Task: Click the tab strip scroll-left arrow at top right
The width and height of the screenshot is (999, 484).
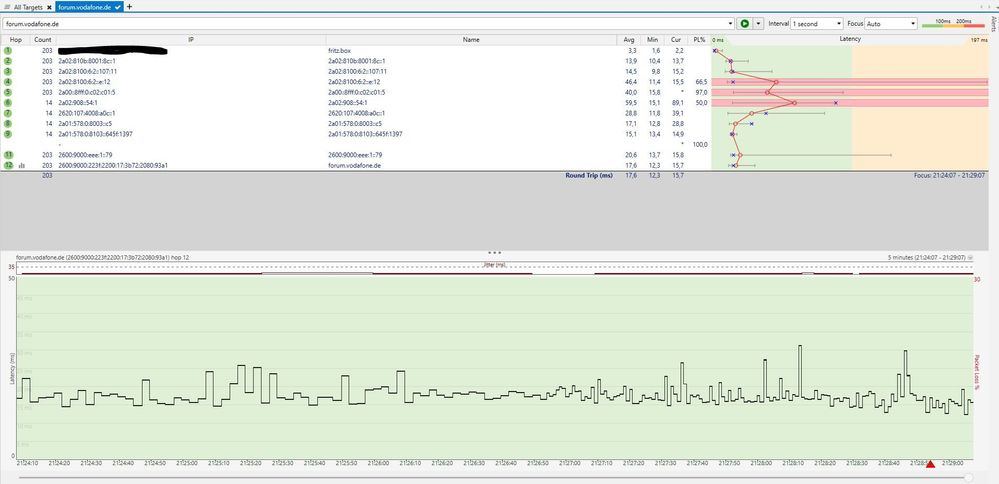Action: [x=982, y=6]
